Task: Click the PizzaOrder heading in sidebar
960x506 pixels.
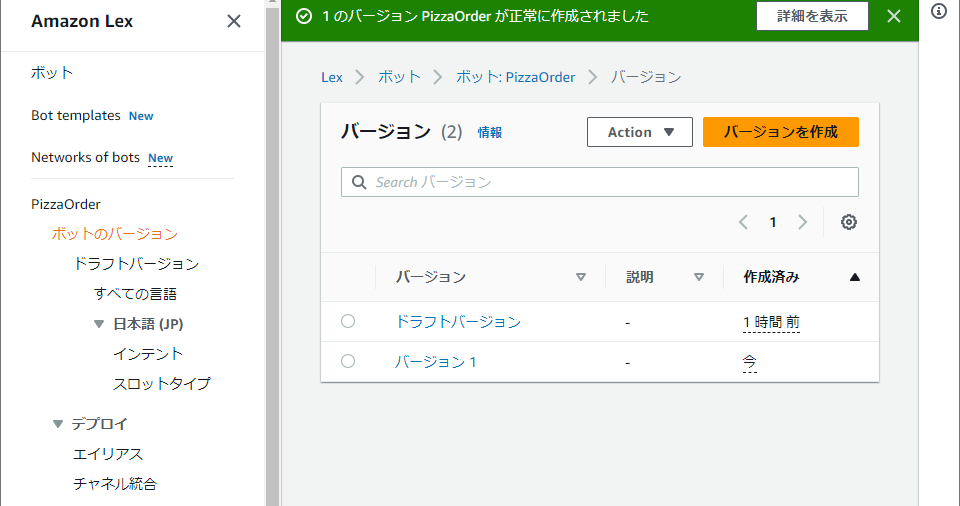Action: coord(66,205)
